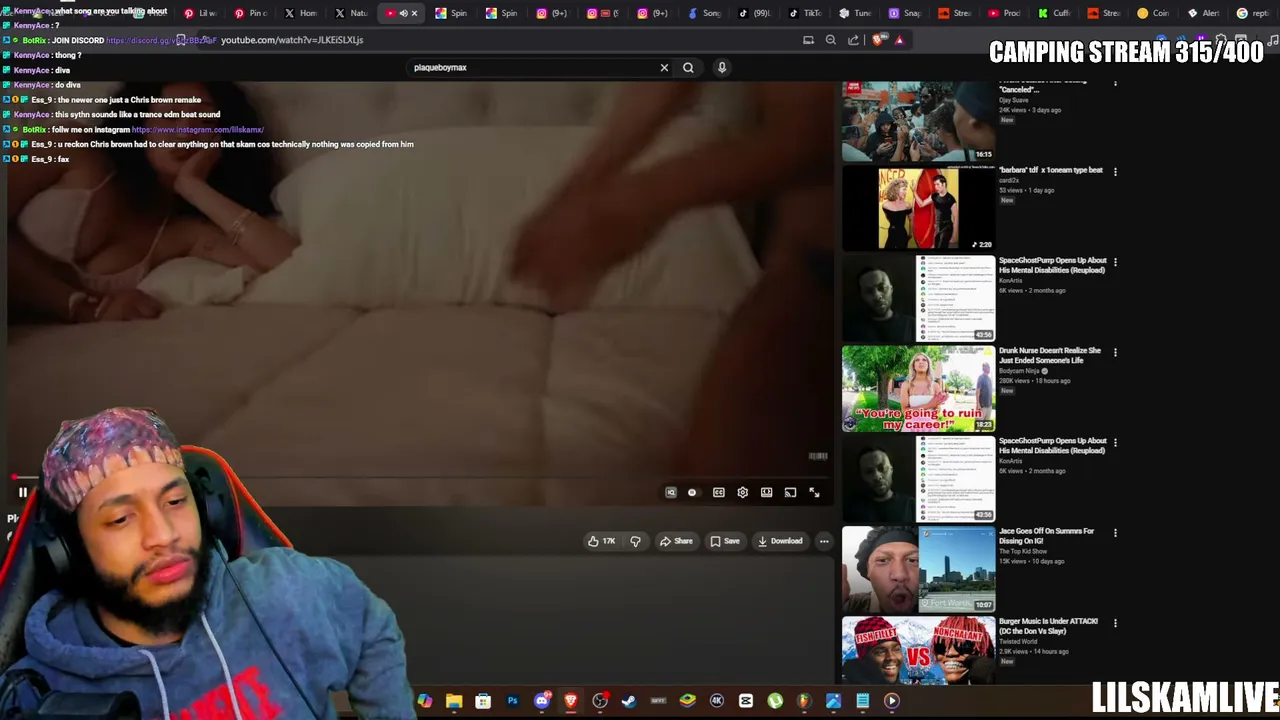Image resolution: width=1280 pixels, height=720 pixels.
Task: Open 'barbars' tdf x 1oneam type beat video
Action: [x=1050, y=170]
